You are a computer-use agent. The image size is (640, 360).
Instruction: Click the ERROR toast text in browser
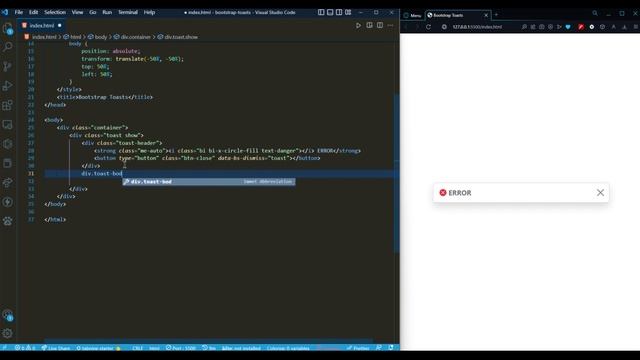tap(460, 193)
